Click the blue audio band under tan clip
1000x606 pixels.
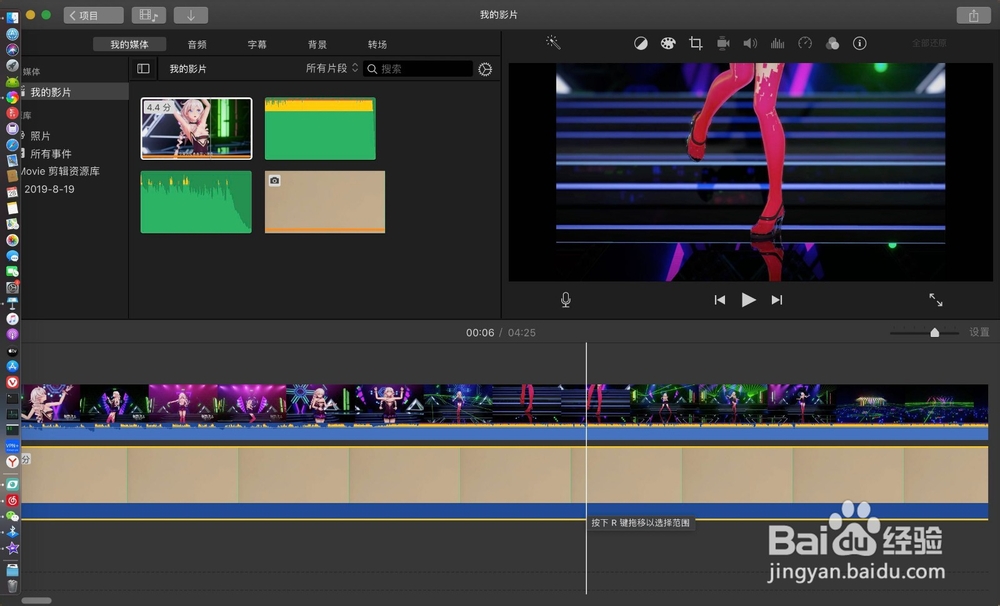504,510
